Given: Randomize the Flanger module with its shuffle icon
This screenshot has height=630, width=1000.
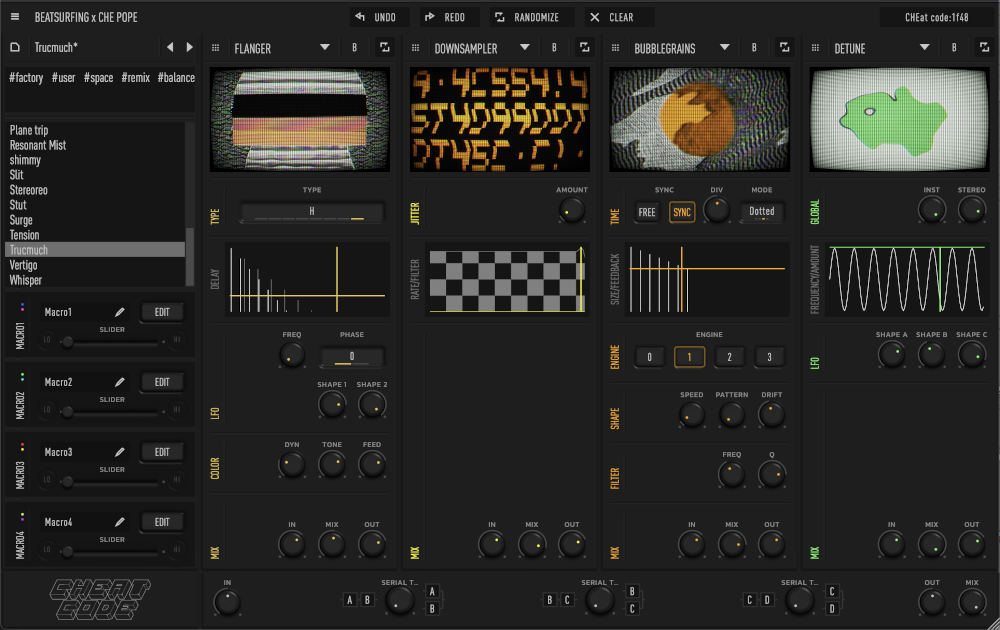Looking at the screenshot, I should (x=384, y=47).
